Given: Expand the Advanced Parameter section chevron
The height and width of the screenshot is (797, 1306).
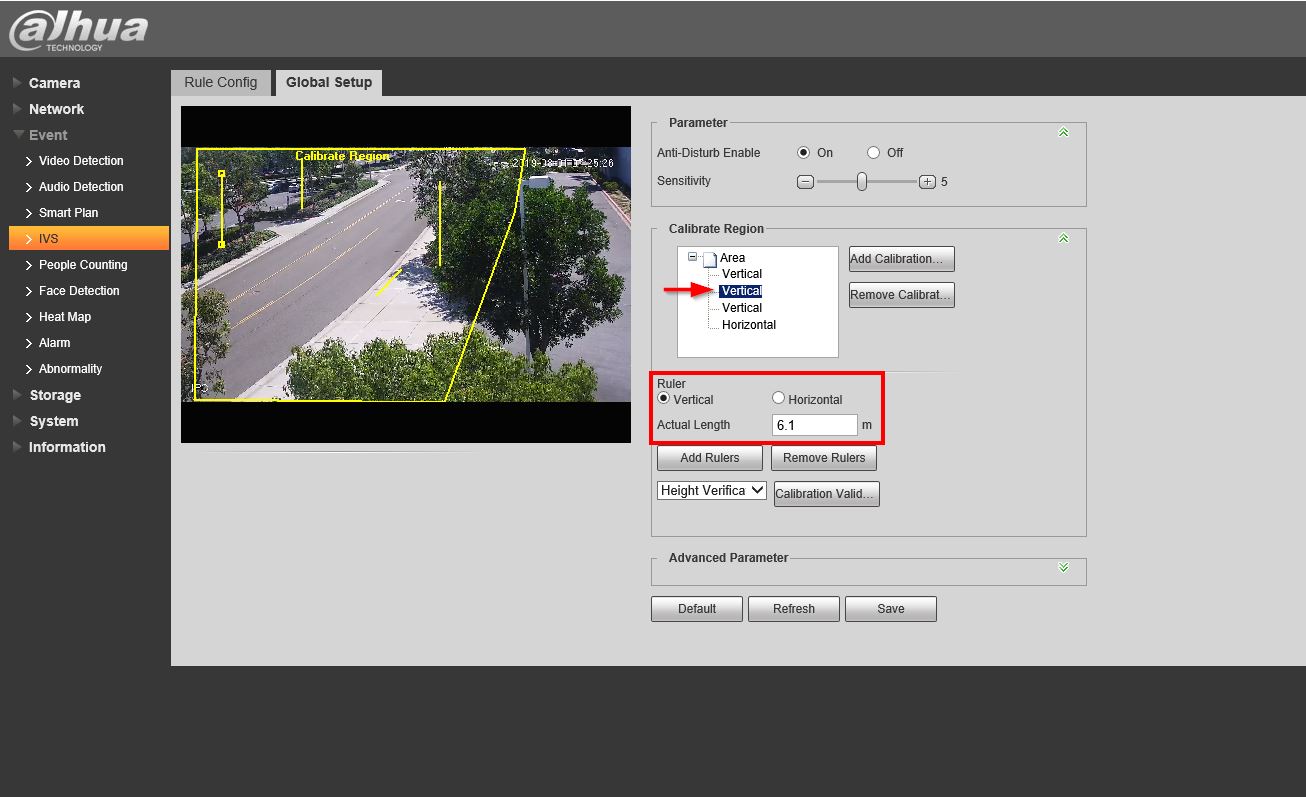Looking at the screenshot, I should tap(1063, 567).
